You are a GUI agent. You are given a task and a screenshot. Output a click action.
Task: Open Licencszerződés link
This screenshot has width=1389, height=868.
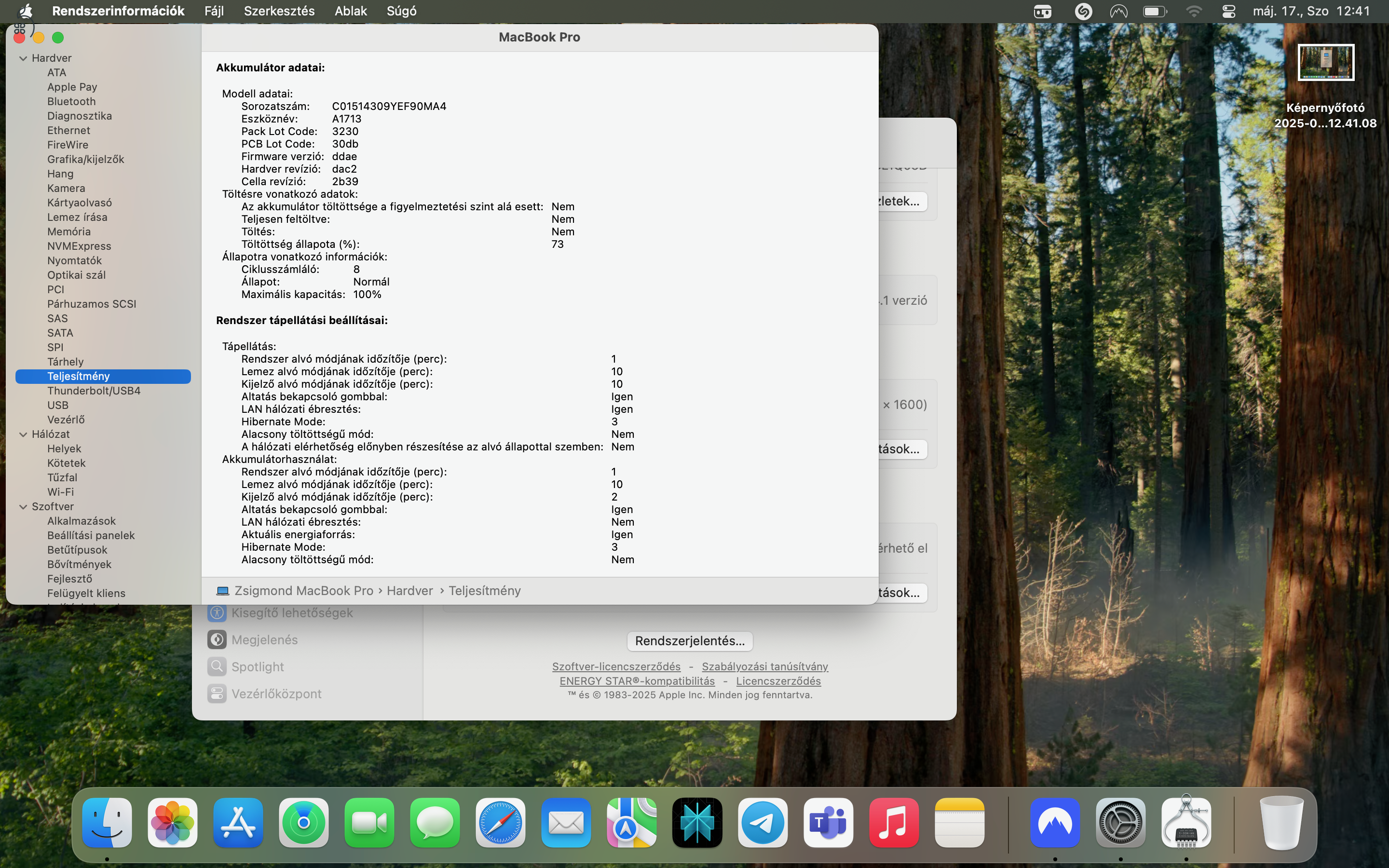click(778, 680)
